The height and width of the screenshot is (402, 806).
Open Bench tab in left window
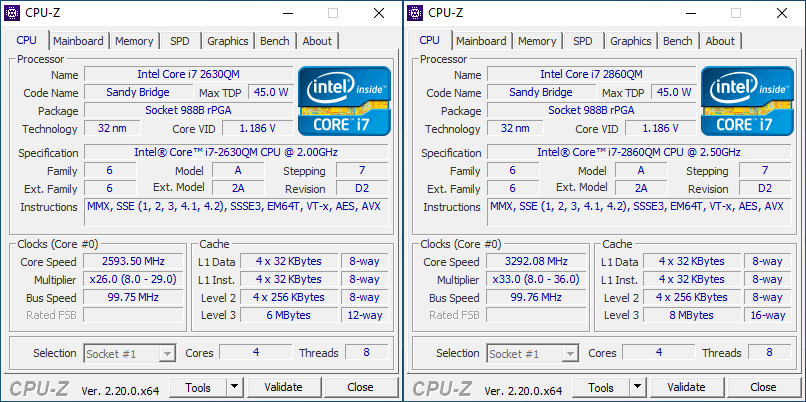coord(274,41)
